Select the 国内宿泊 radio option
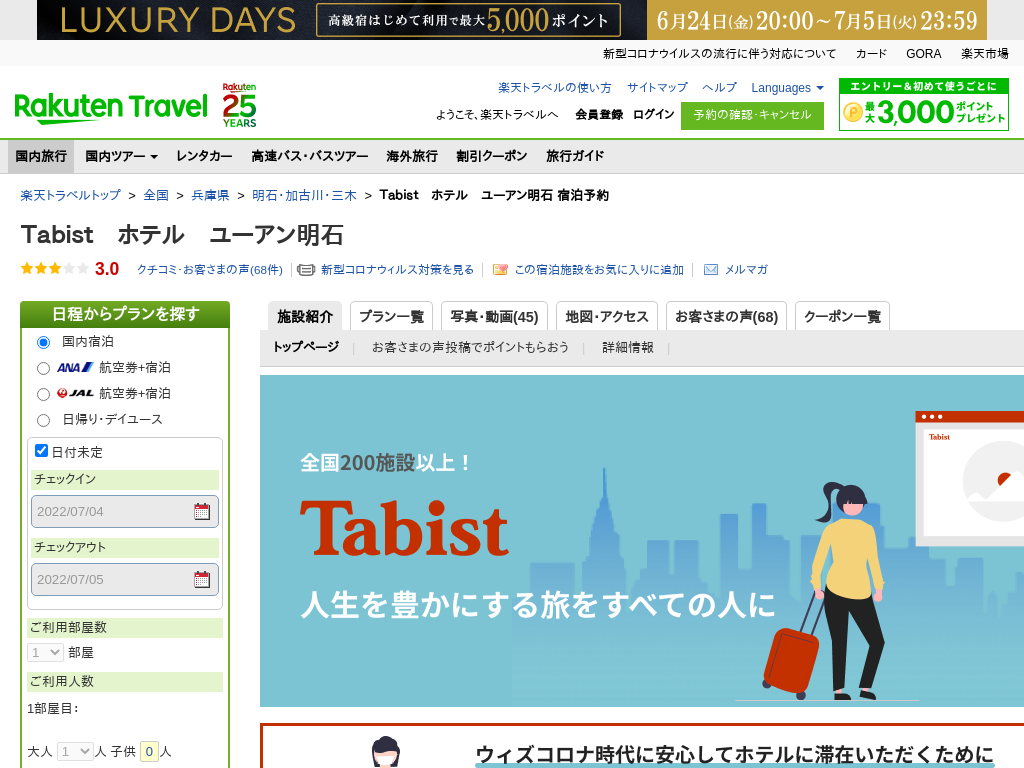Image resolution: width=1024 pixels, height=768 pixels. [x=43, y=342]
